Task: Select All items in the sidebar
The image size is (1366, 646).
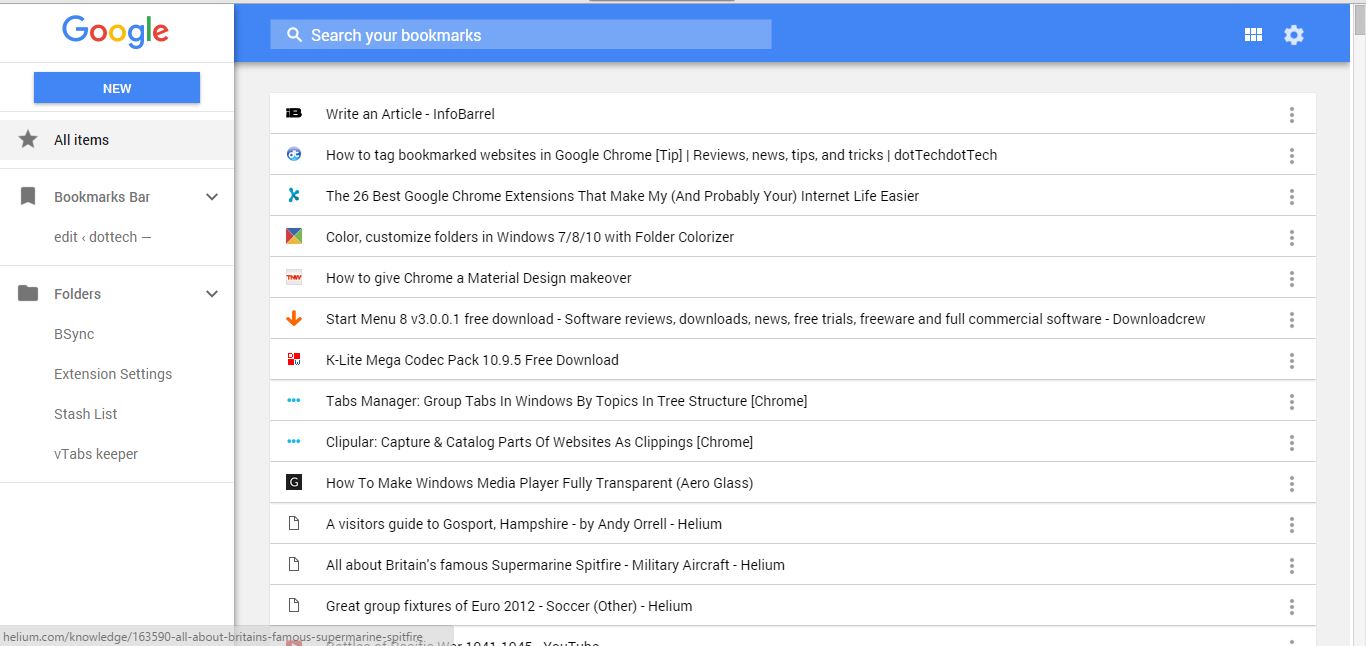Action: (x=80, y=139)
